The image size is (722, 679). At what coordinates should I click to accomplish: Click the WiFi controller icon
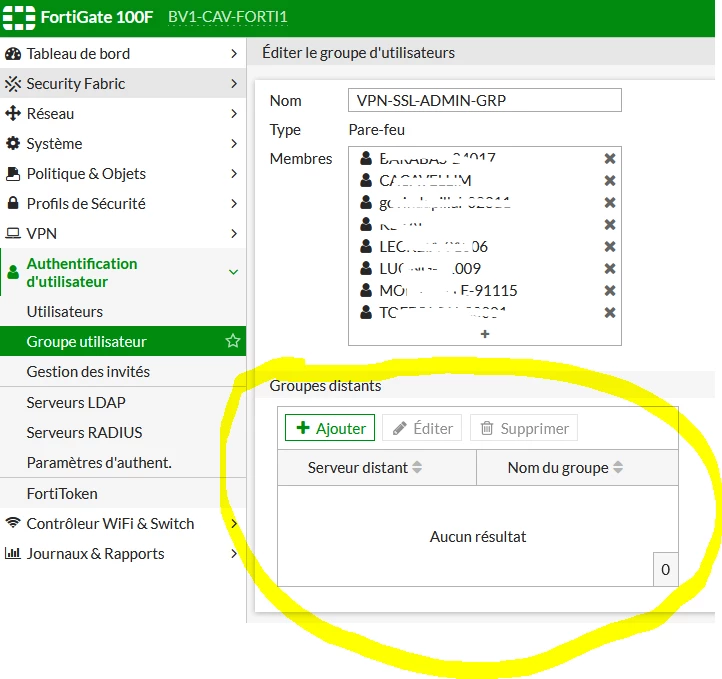tap(13, 522)
